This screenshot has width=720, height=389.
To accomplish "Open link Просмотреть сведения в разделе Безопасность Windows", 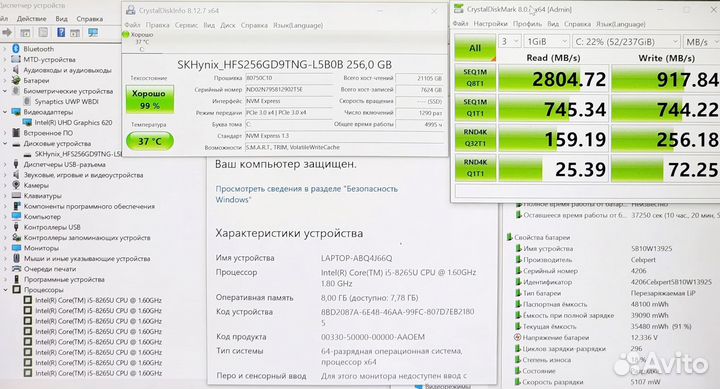I will (306, 194).
